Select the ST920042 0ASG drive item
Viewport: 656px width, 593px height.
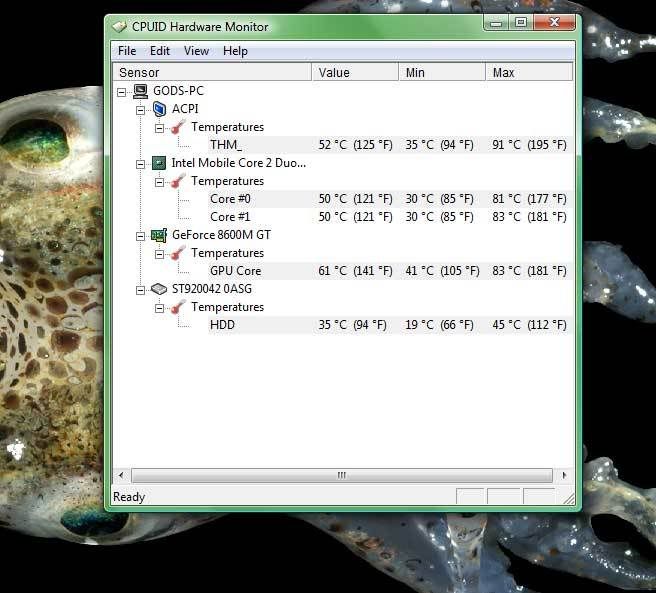tap(212, 289)
